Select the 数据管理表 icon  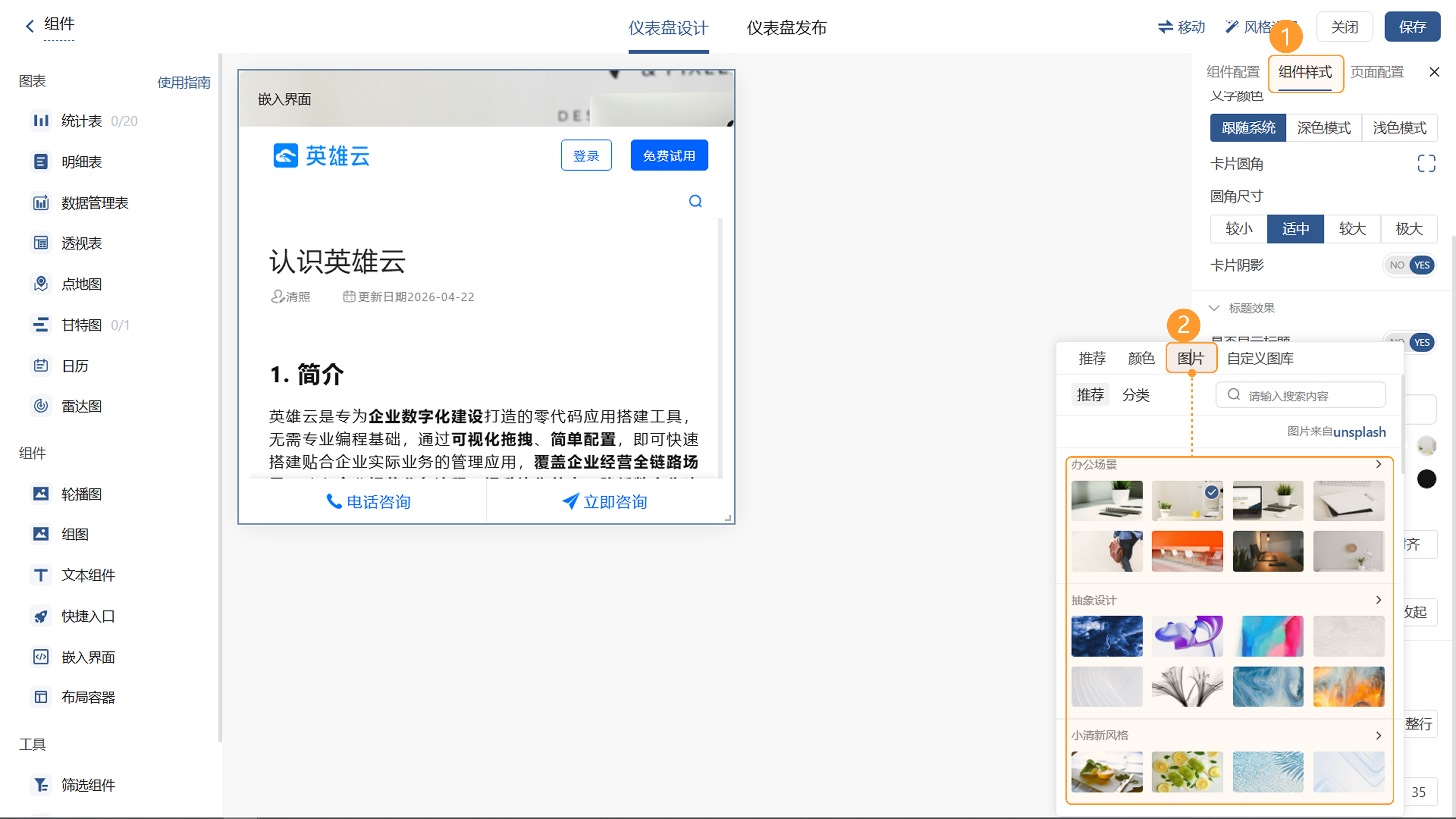pos(41,202)
